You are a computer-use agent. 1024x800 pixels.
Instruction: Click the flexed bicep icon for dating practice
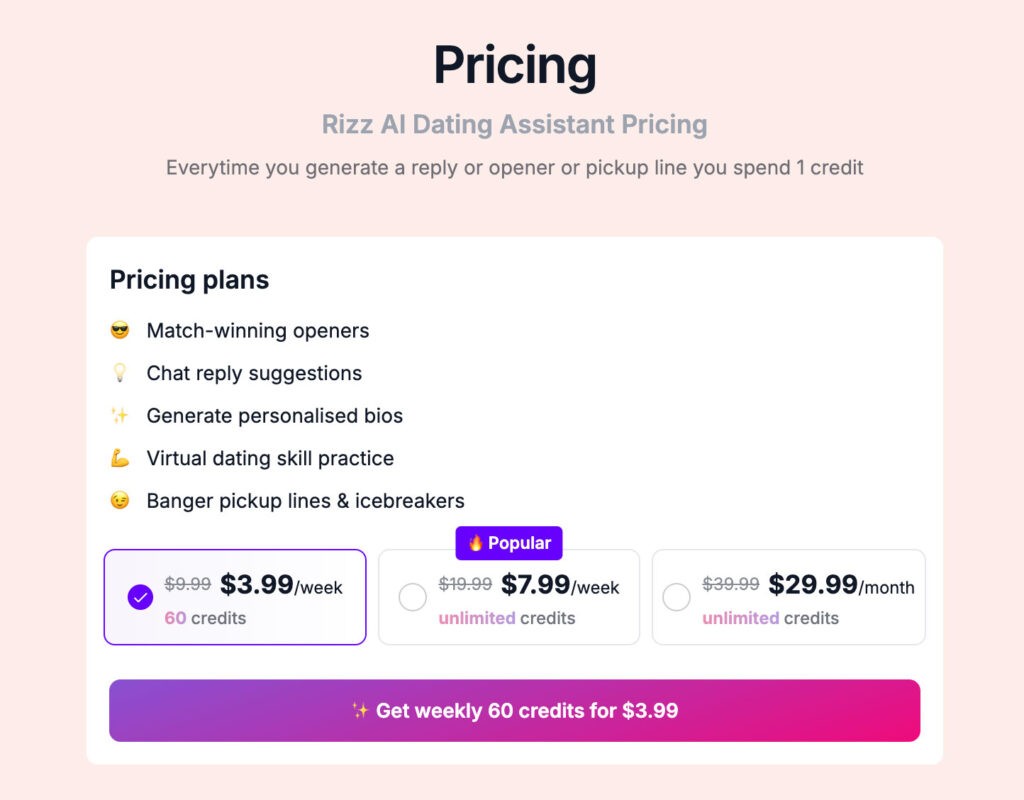(120, 458)
